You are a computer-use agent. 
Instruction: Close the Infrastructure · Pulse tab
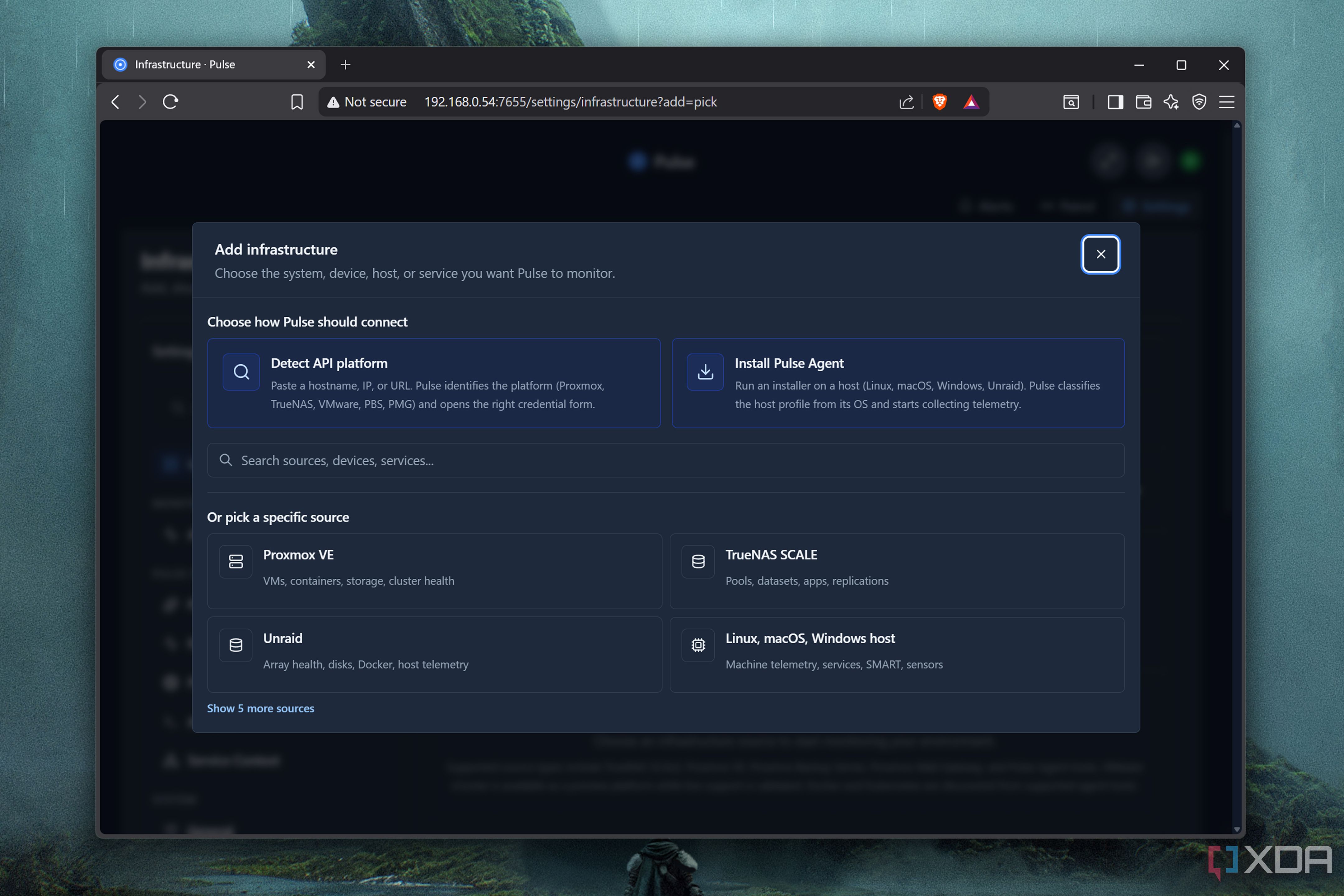coord(311,65)
